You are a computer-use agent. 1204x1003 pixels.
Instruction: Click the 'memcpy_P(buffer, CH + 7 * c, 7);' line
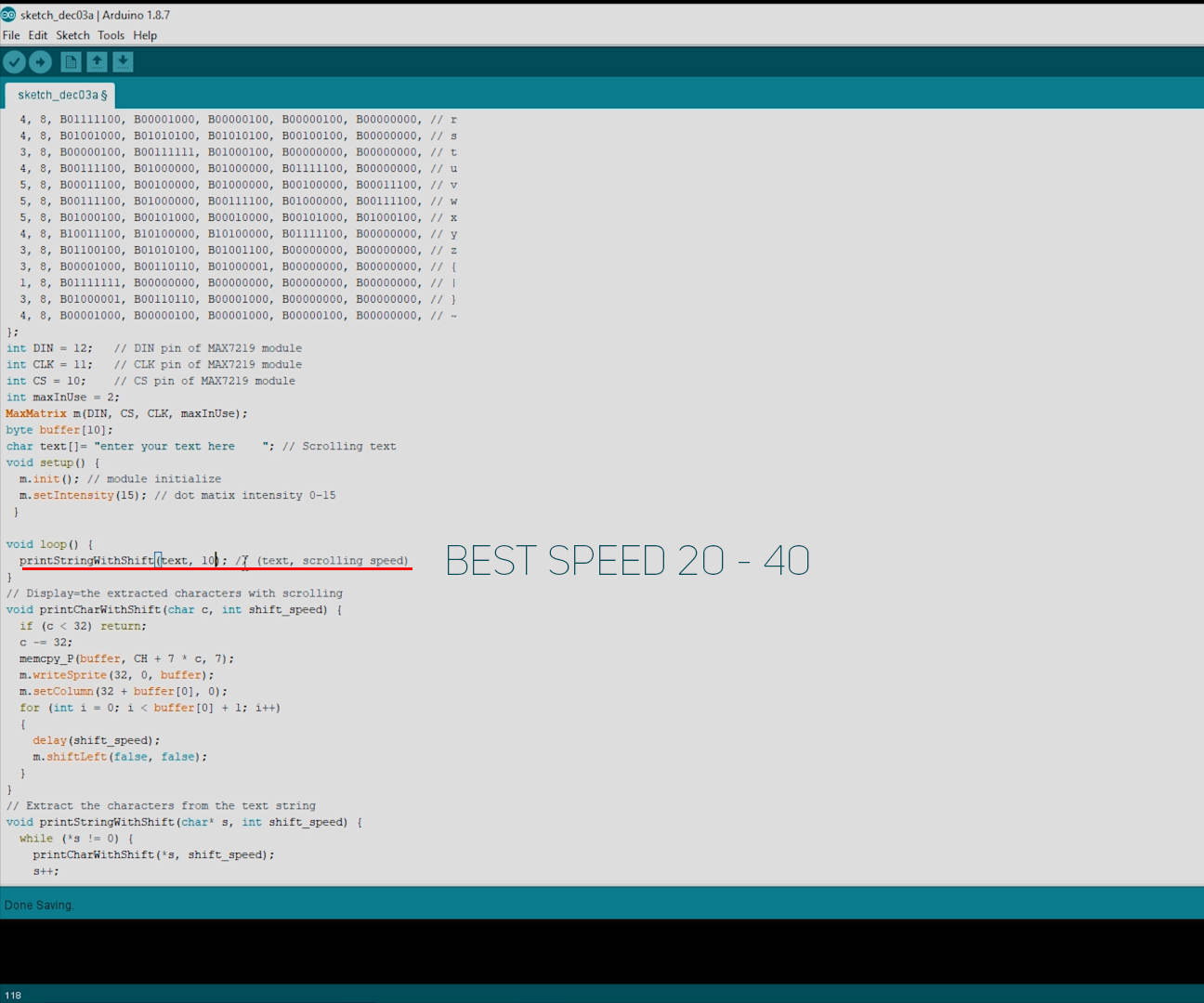click(x=126, y=659)
